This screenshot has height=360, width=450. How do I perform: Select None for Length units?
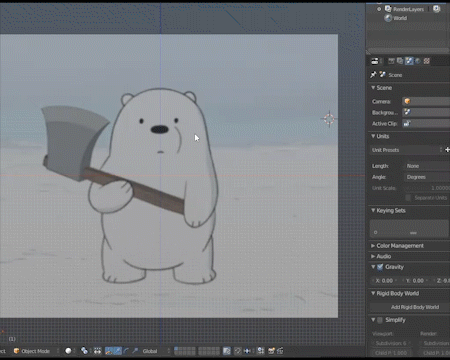pos(427,166)
